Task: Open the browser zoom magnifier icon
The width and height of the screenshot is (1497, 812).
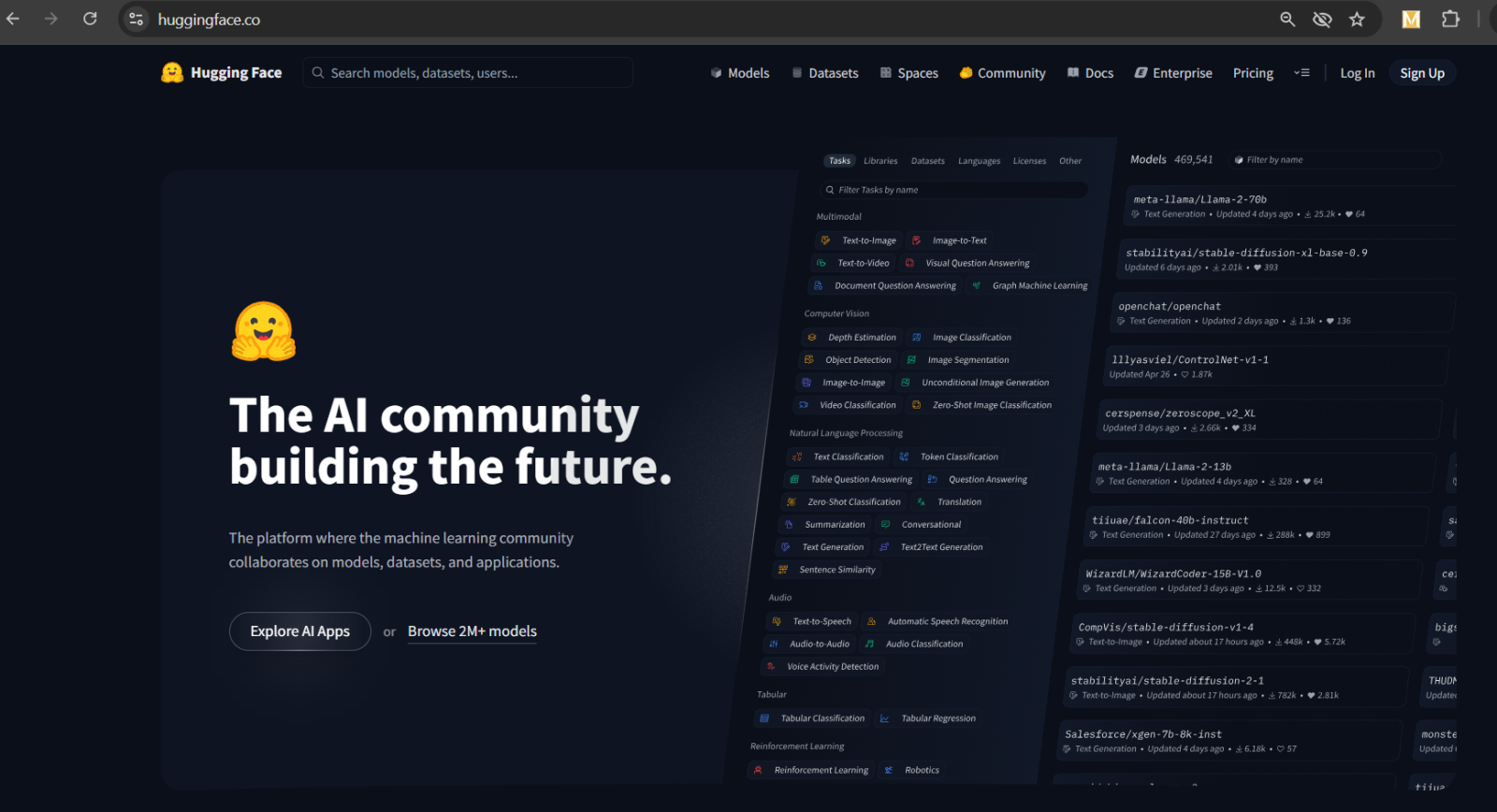Action: click(1287, 20)
